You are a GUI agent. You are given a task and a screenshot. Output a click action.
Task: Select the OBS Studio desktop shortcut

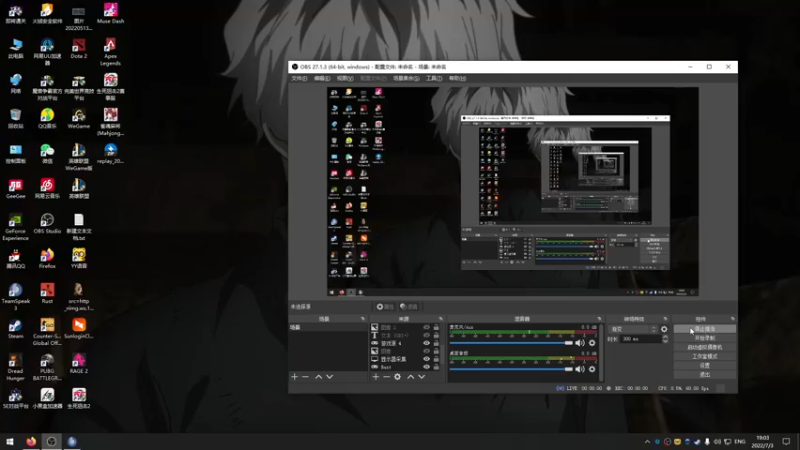coord(47,223)
